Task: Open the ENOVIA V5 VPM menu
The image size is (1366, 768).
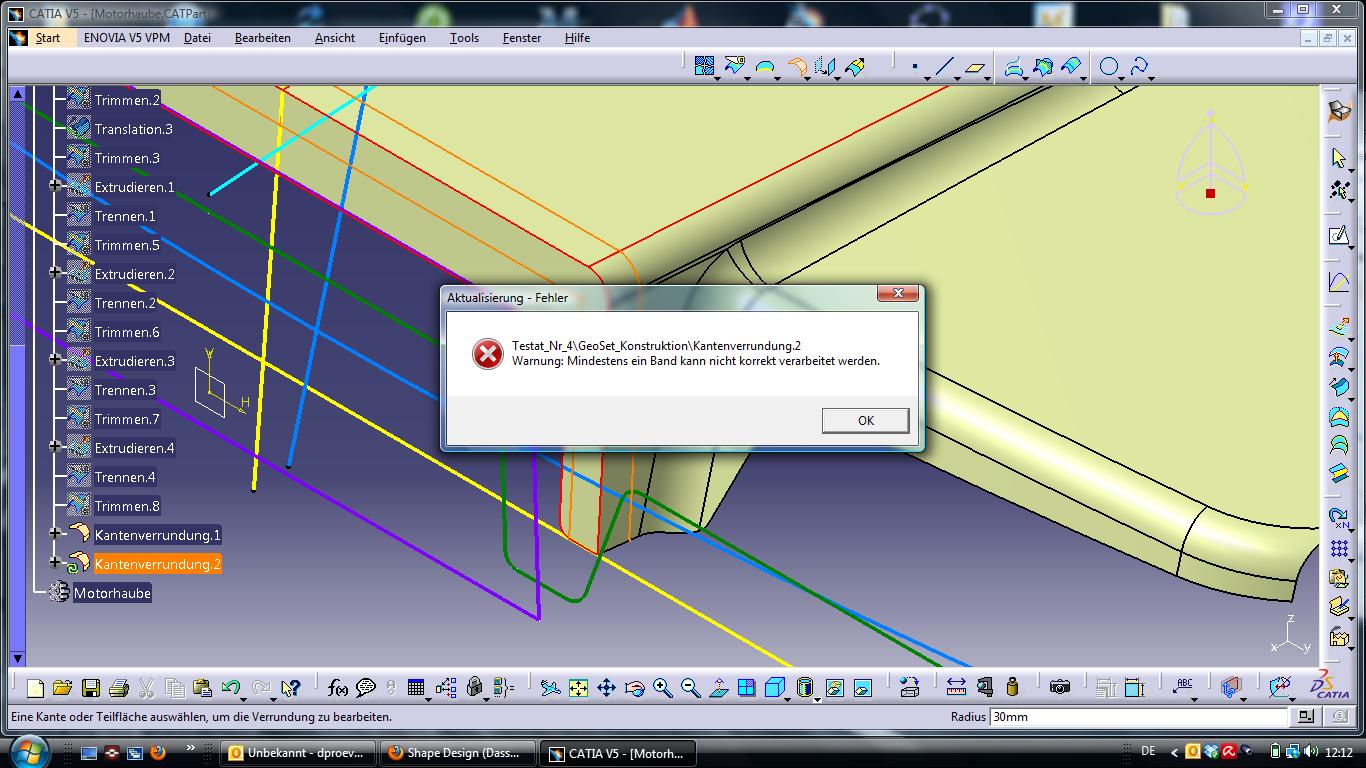Action: 127,38
